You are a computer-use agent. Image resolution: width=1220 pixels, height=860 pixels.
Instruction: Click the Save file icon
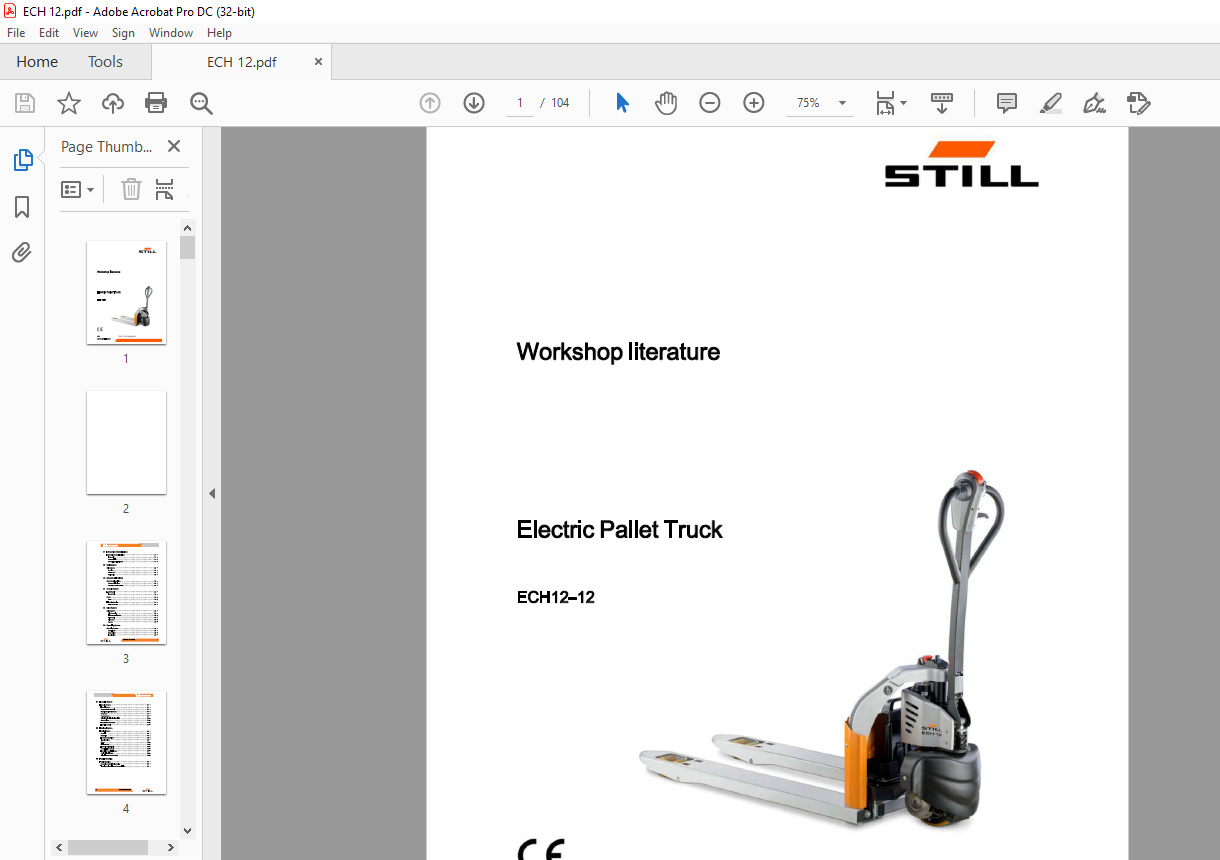pos(25,103)
